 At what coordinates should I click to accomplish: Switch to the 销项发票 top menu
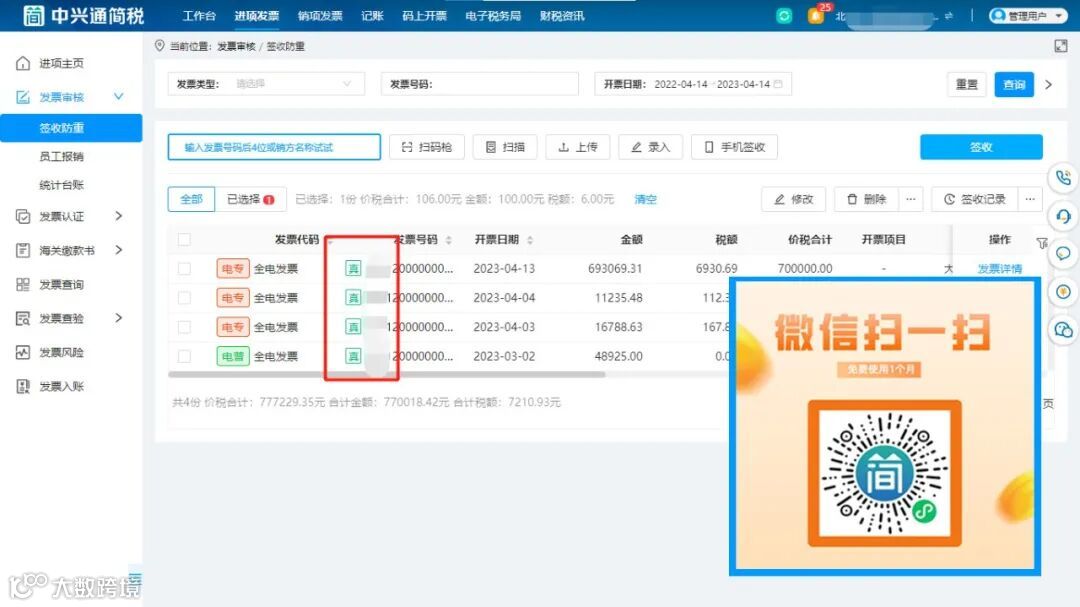(x=320, y=16)
